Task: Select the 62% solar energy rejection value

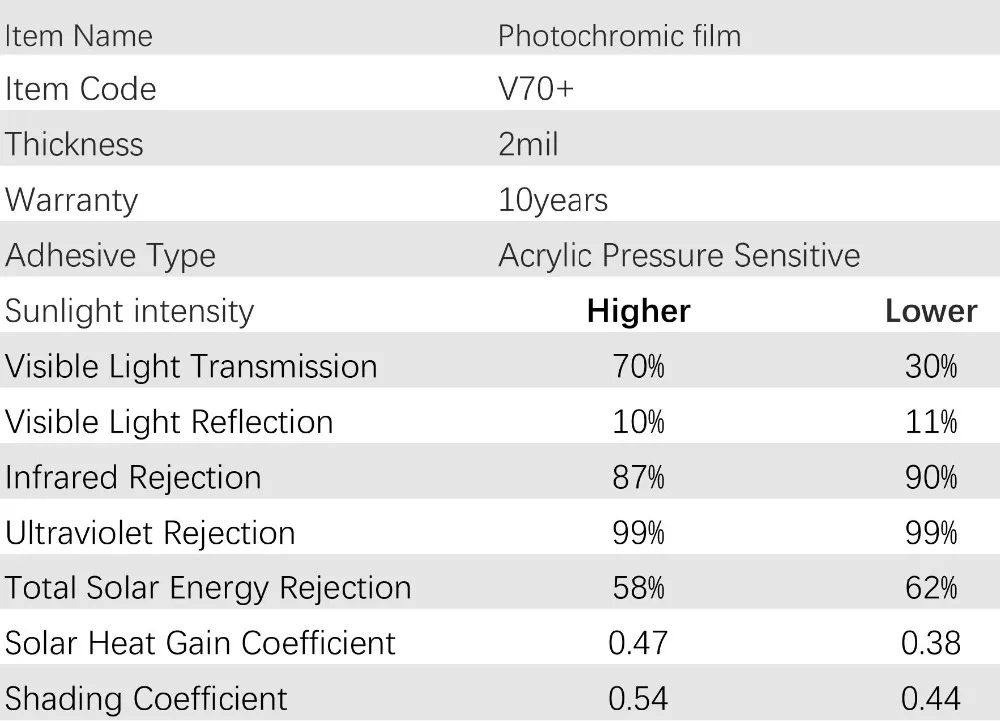Action: pyautogui.click(x=931, y=588)
